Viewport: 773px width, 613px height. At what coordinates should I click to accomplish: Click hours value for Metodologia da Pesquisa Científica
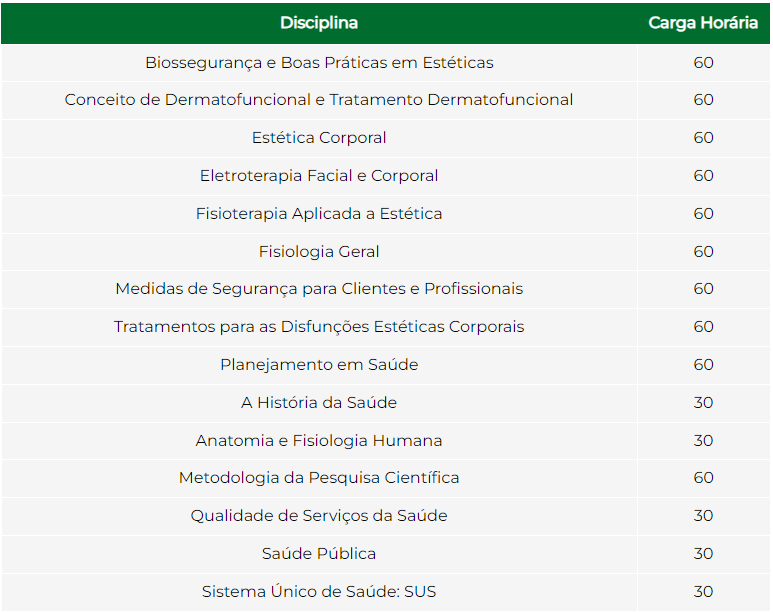click(x=703, y=478)
